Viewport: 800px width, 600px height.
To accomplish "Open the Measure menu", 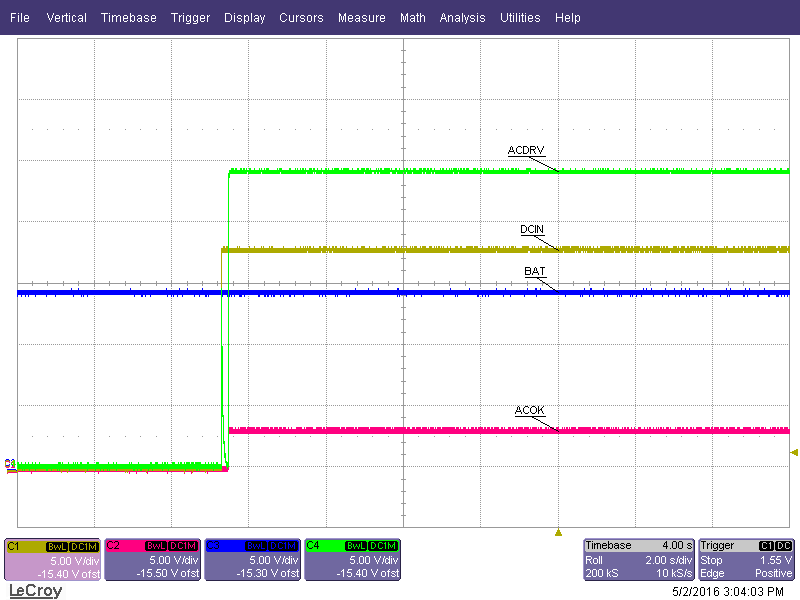I will (362, 18).
